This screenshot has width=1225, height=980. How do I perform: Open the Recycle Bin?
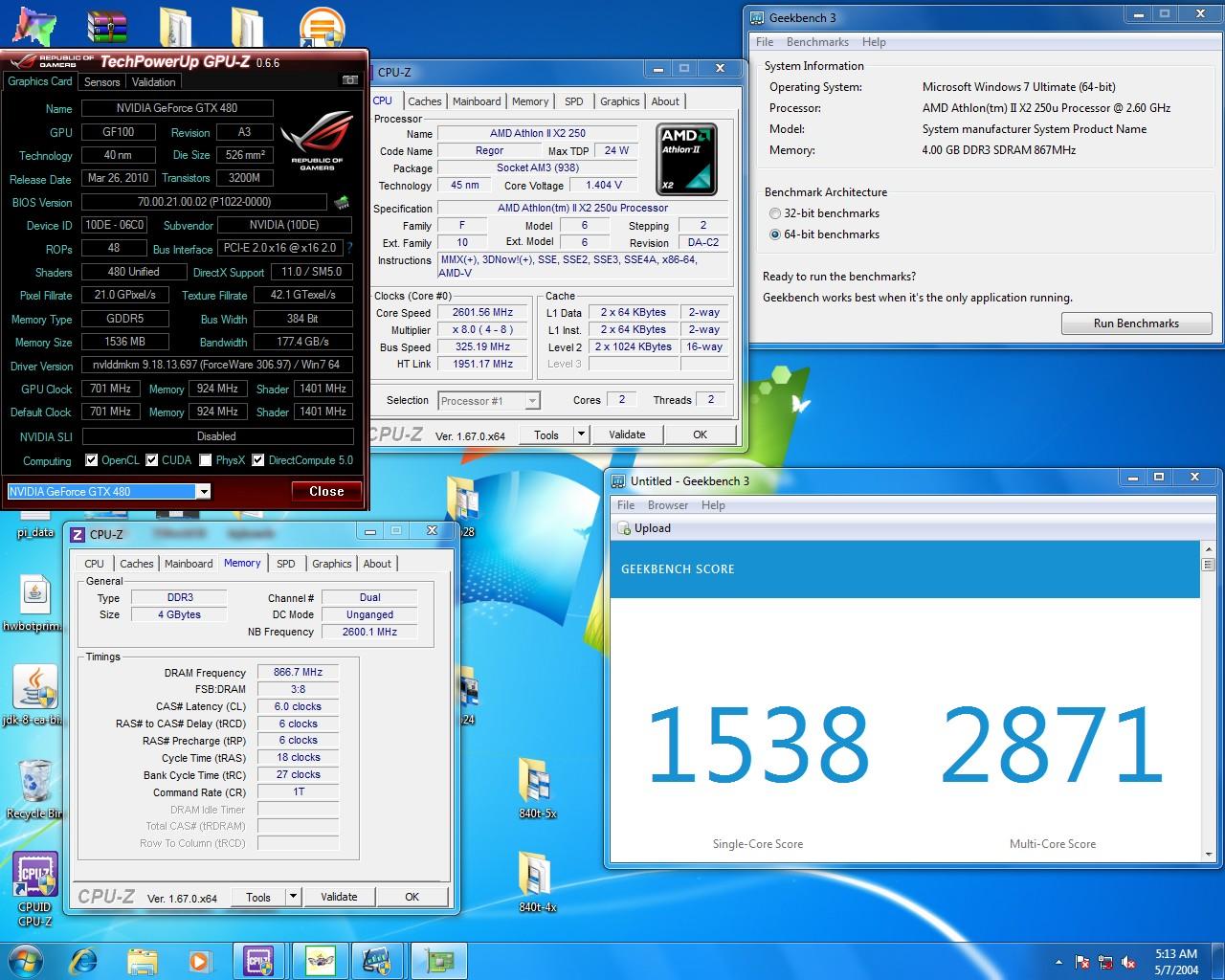click(x=34, y=789)
